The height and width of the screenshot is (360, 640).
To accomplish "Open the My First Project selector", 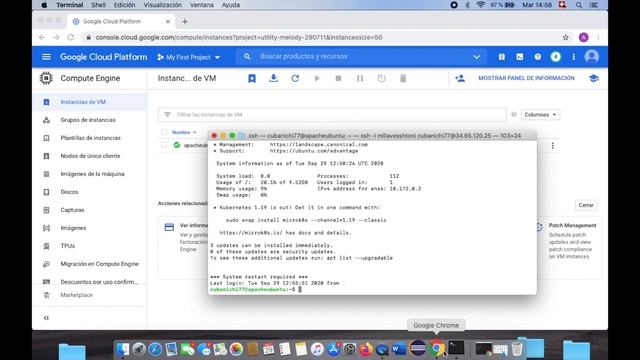I will 189,57.
